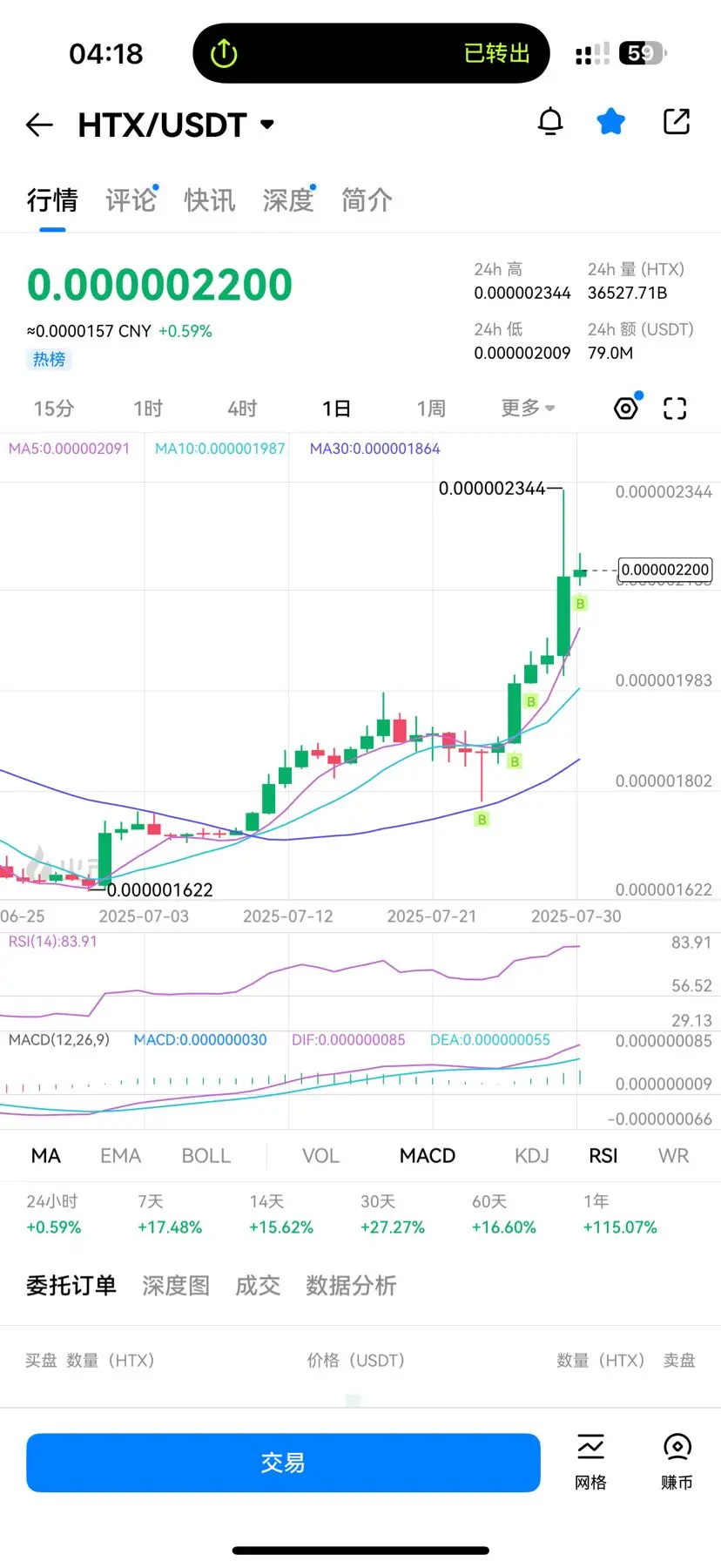This screenshot has height=1568, width=721.
Task: Tap the DEA:0.000000055 value
Action: (x=490, y=1040)
